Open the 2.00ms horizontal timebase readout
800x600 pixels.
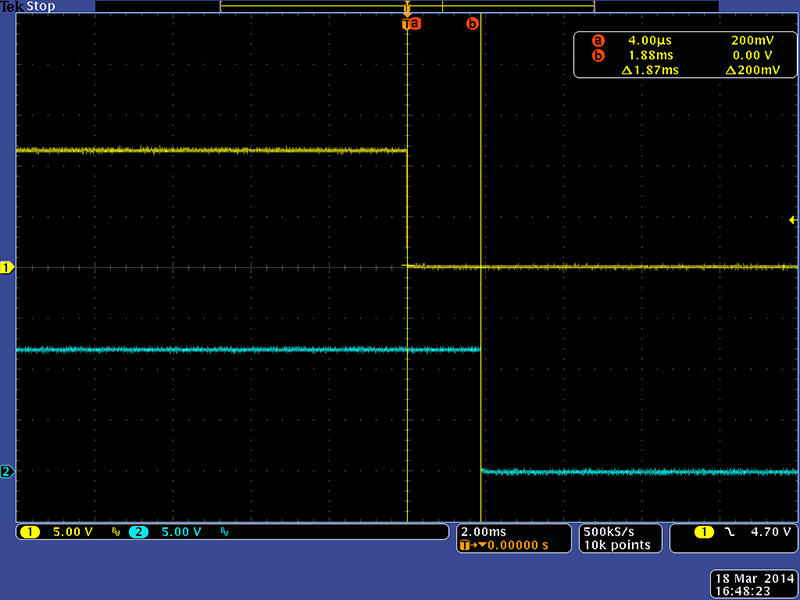482,530
